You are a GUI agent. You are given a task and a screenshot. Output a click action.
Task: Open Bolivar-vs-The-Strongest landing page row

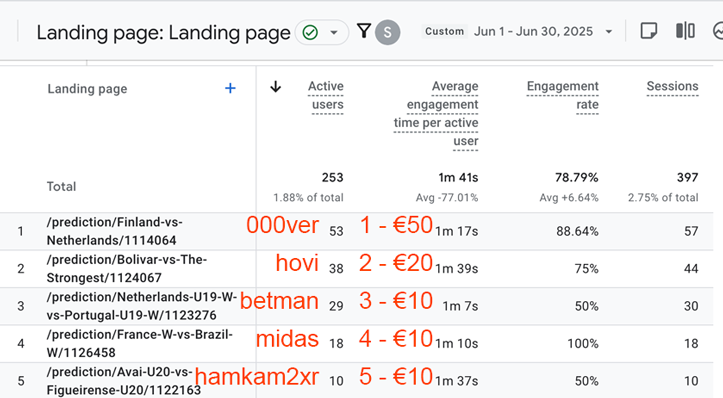[x=127, y=268]
